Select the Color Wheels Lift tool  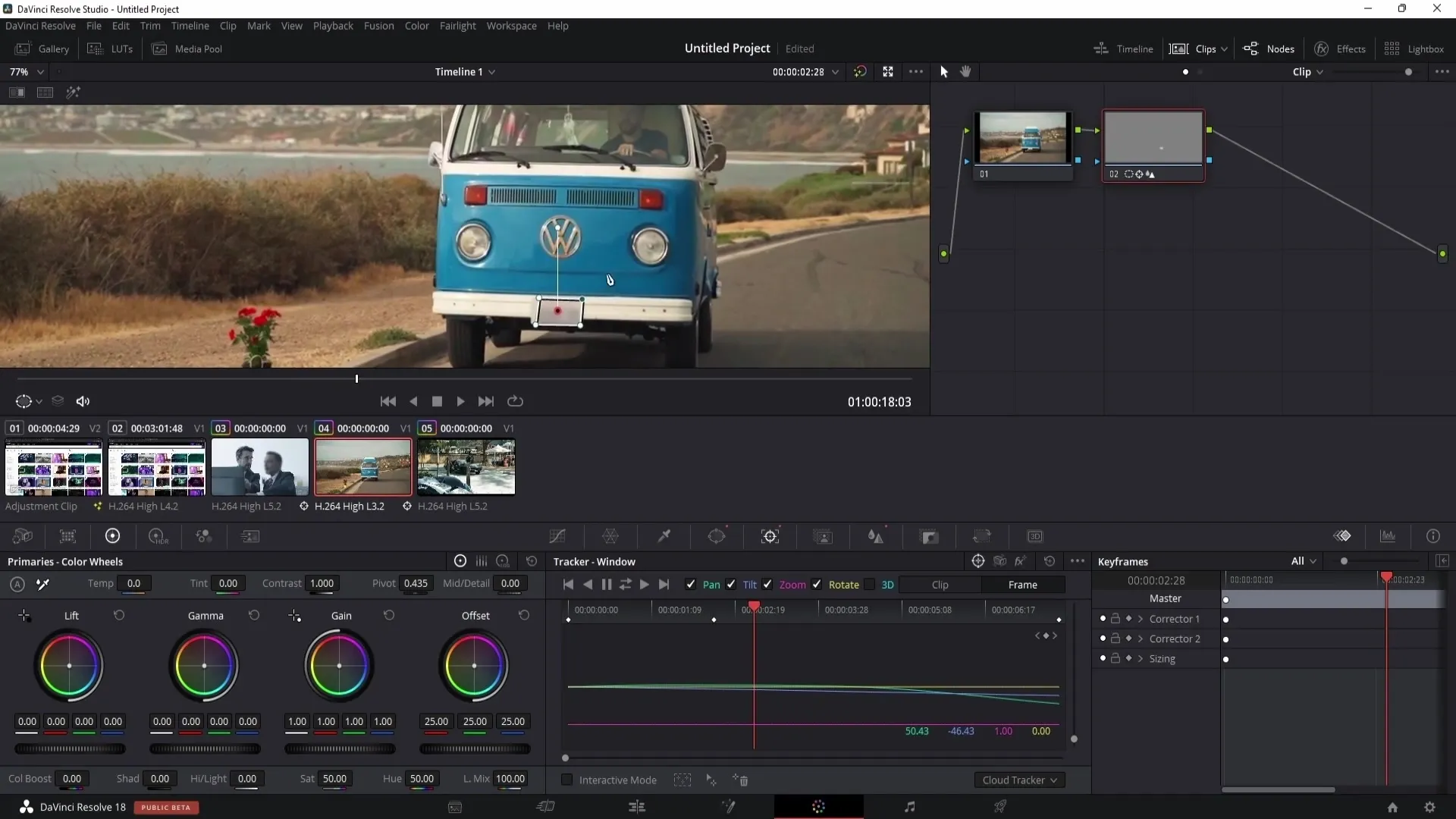[x=70, y=665]
